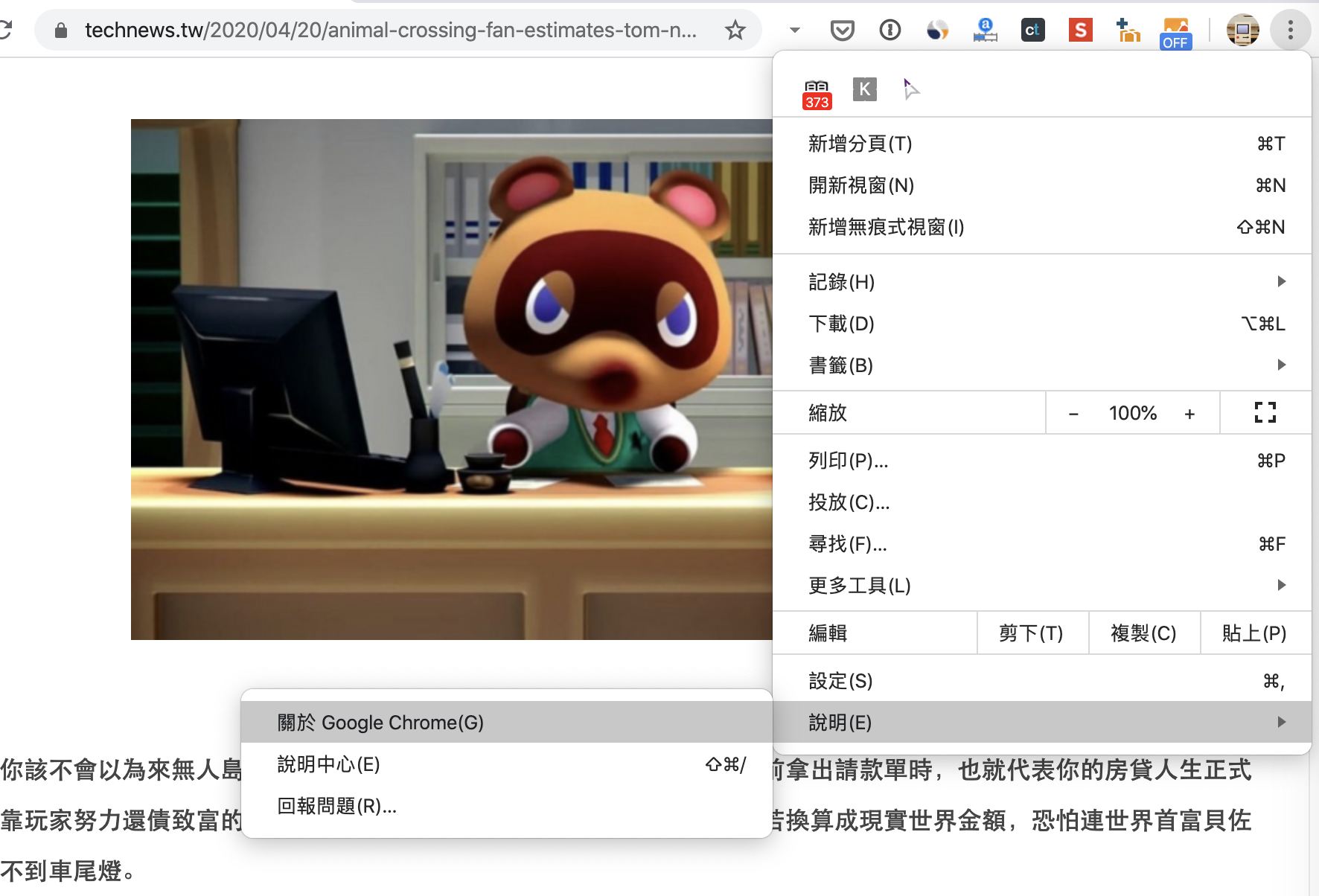
Task: Expand the 書籤(B) bookmarks submenu
Action: pyautogui.click(x=1042, y=365)
